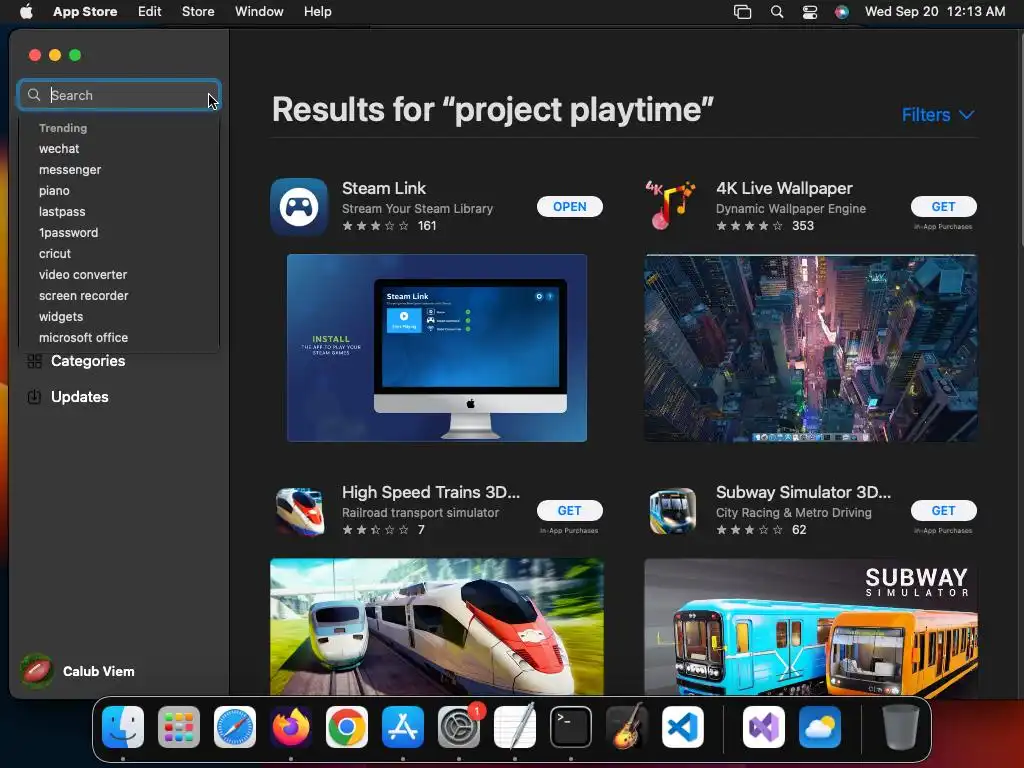The height and width of the screenshot is (768, 1024).
Task: Open Calub Viem account avatar
Action: [x=37, y=671]
